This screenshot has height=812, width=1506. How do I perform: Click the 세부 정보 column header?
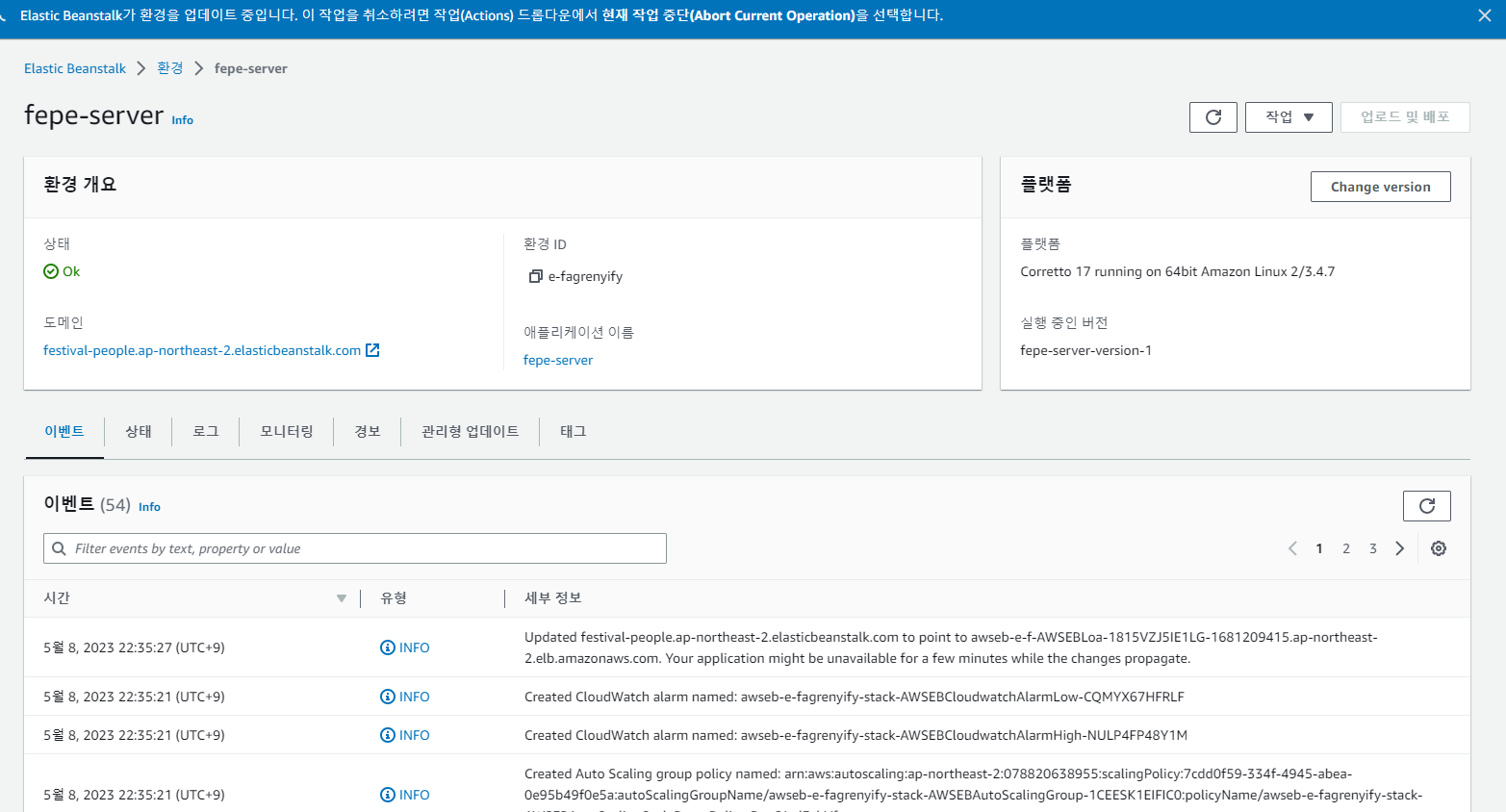coord(553,598)
